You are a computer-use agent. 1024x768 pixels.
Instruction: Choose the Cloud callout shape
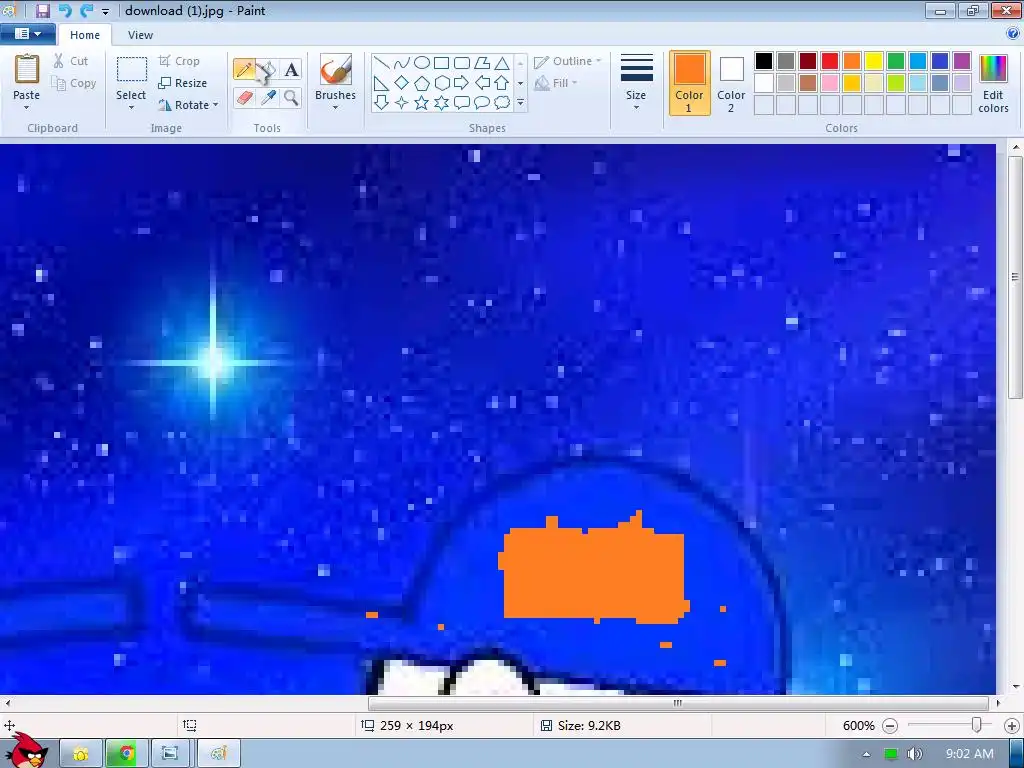click(x=502, y=103)
